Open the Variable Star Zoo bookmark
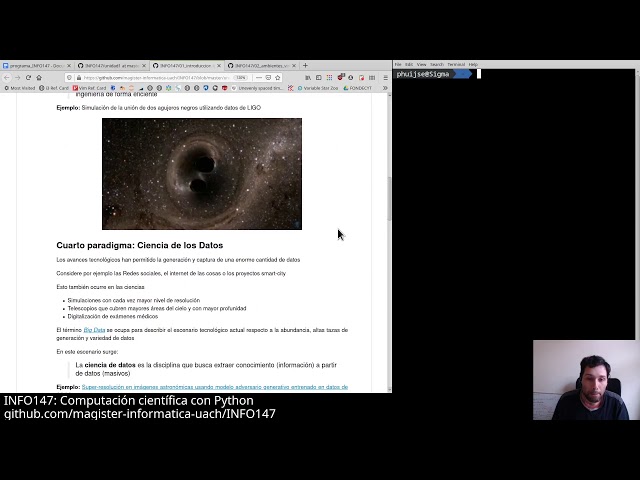640x480 pixels. tap(319, 88)
